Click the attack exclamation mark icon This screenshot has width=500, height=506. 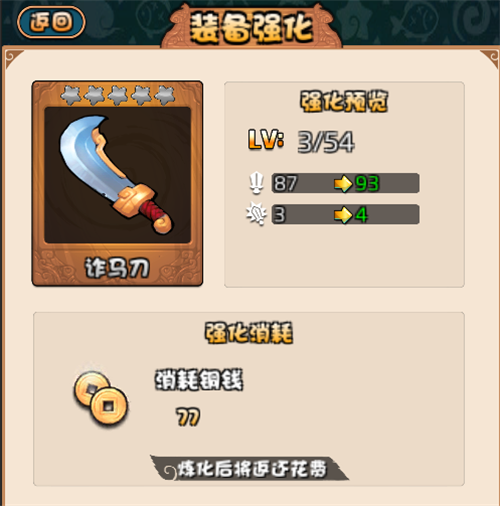pyautogui.click(x=256, y=183)
